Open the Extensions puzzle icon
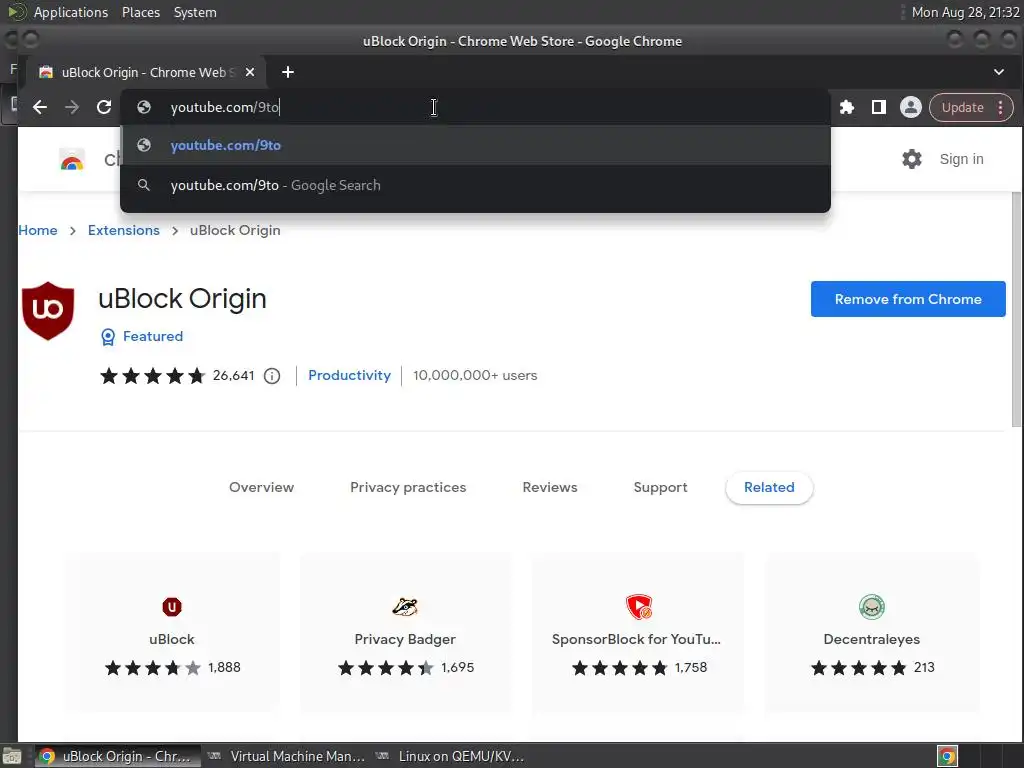The height and width of the screenshot is (768, 1024). tap(846, 107)
